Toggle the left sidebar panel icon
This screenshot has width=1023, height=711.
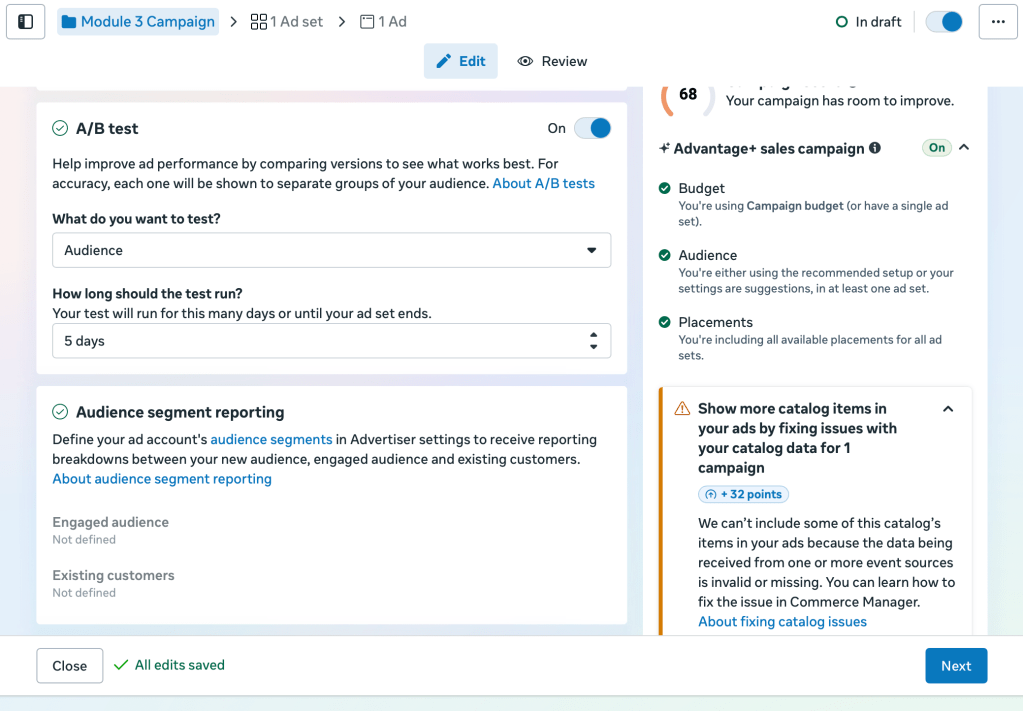[26, 22]
